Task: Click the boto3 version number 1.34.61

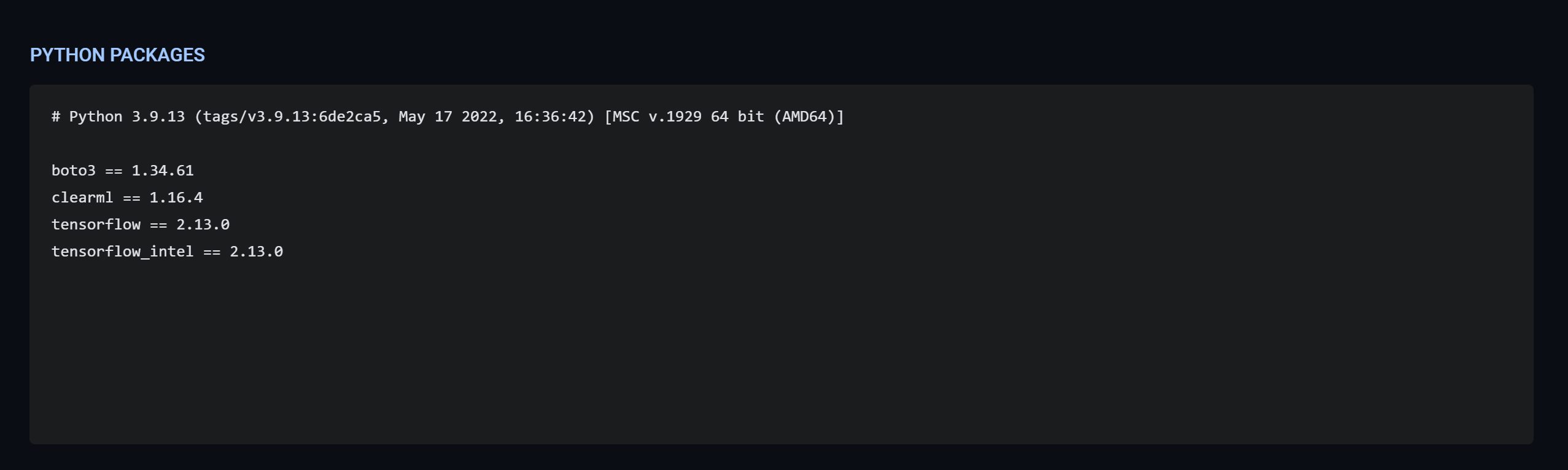Action: 163,171
